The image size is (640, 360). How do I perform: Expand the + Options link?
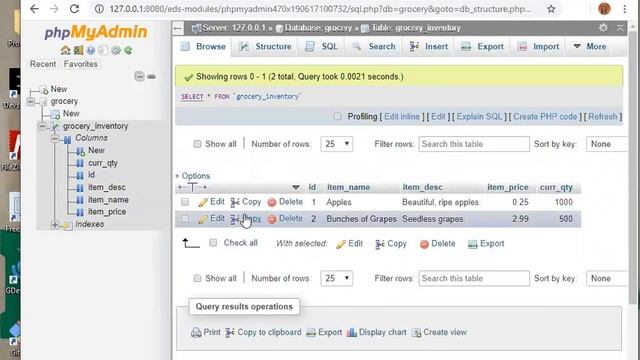[x=192, y=176]
